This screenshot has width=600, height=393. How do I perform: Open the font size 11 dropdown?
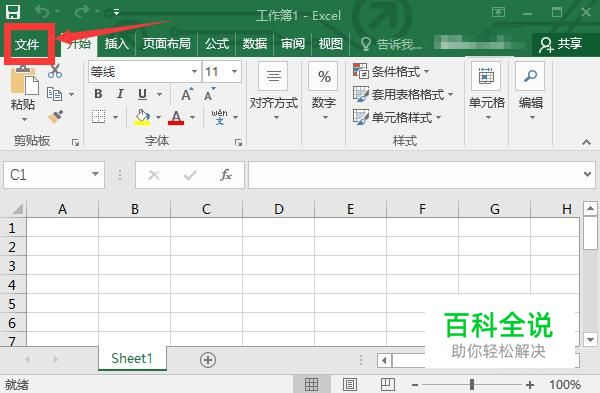[234, 72]
